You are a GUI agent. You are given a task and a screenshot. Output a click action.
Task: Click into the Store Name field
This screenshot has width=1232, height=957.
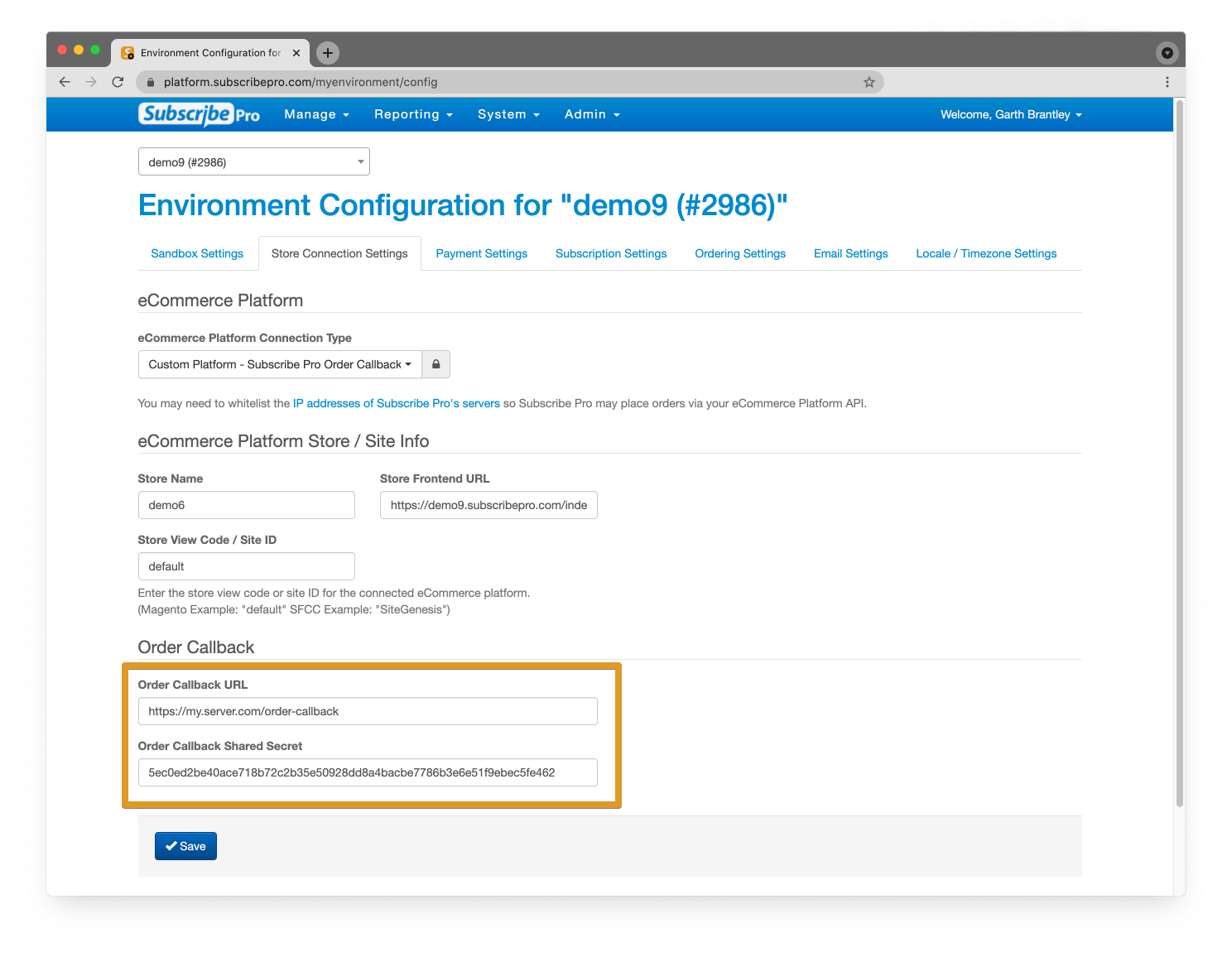[247, 505]
